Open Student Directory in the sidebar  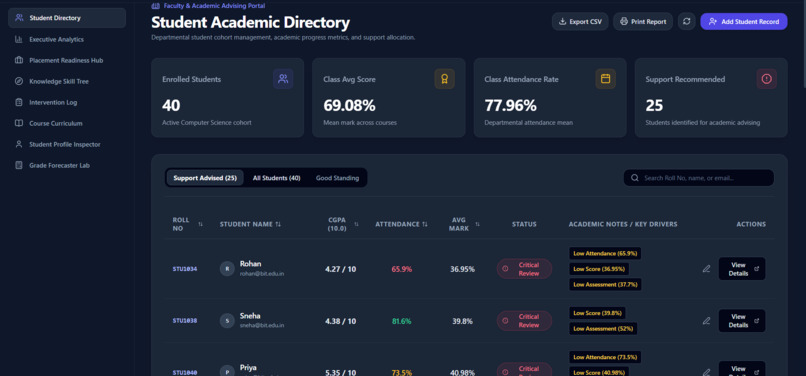(x=67, y=18)
